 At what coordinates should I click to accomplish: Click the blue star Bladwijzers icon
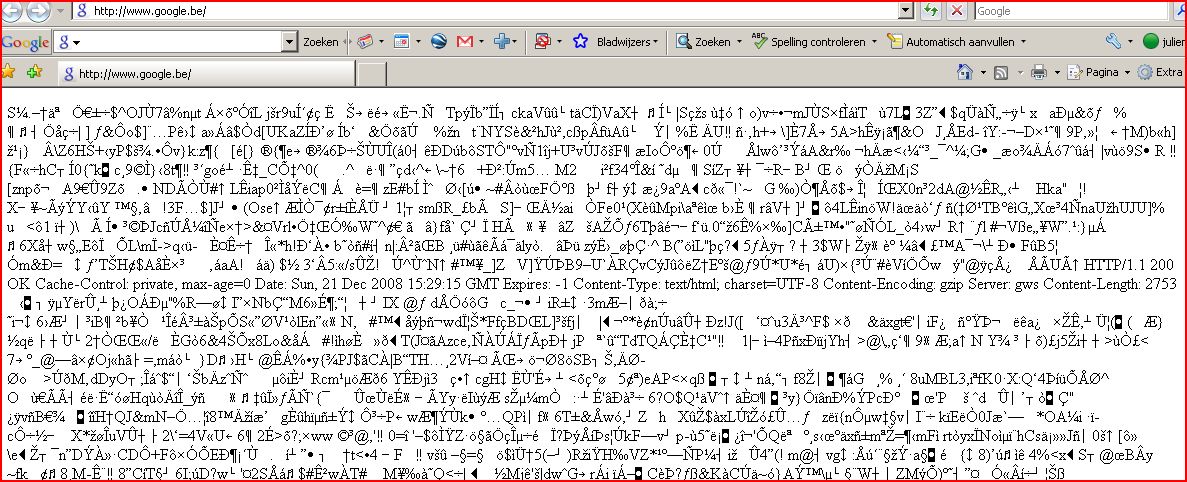(581, 42)
